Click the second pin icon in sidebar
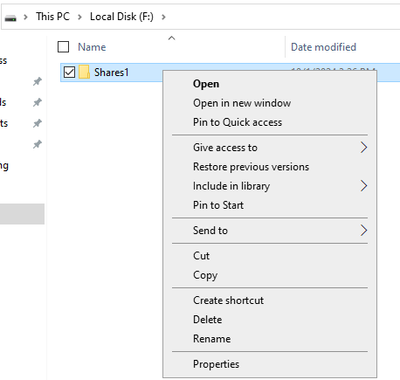400x380 pixels. click(37, 102)
